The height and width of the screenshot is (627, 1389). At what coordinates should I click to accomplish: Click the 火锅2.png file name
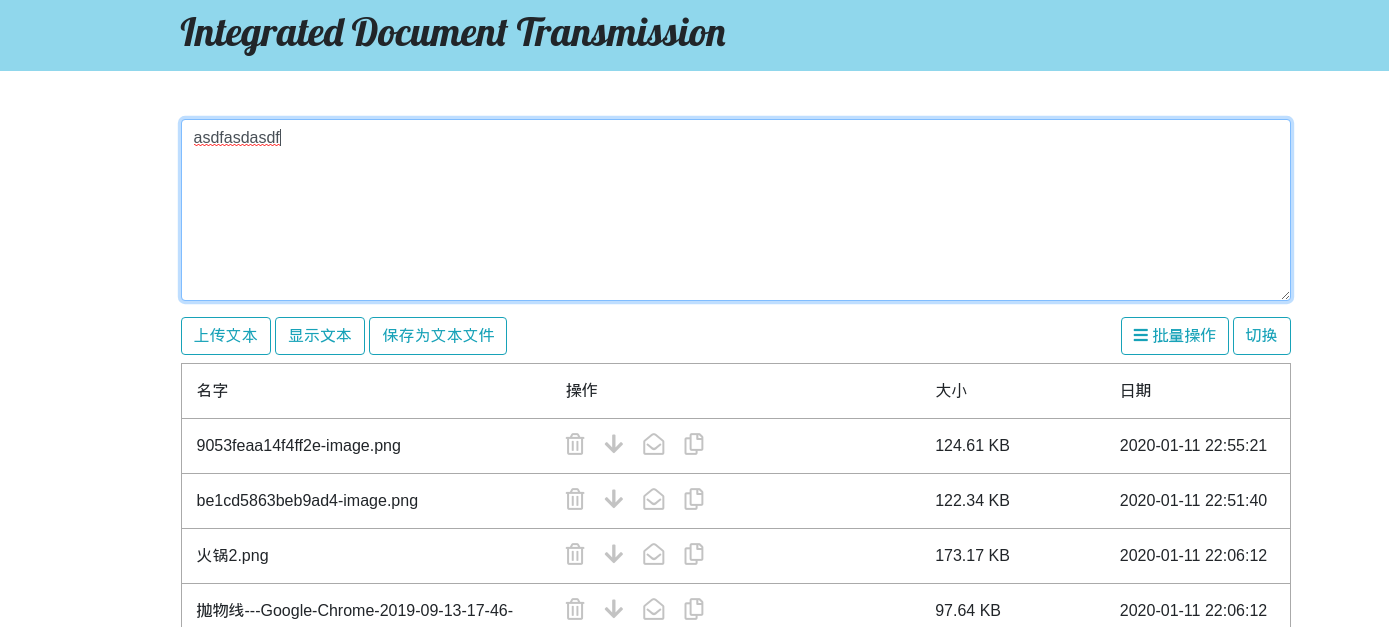pyautogui.click(x=233, y=556)
